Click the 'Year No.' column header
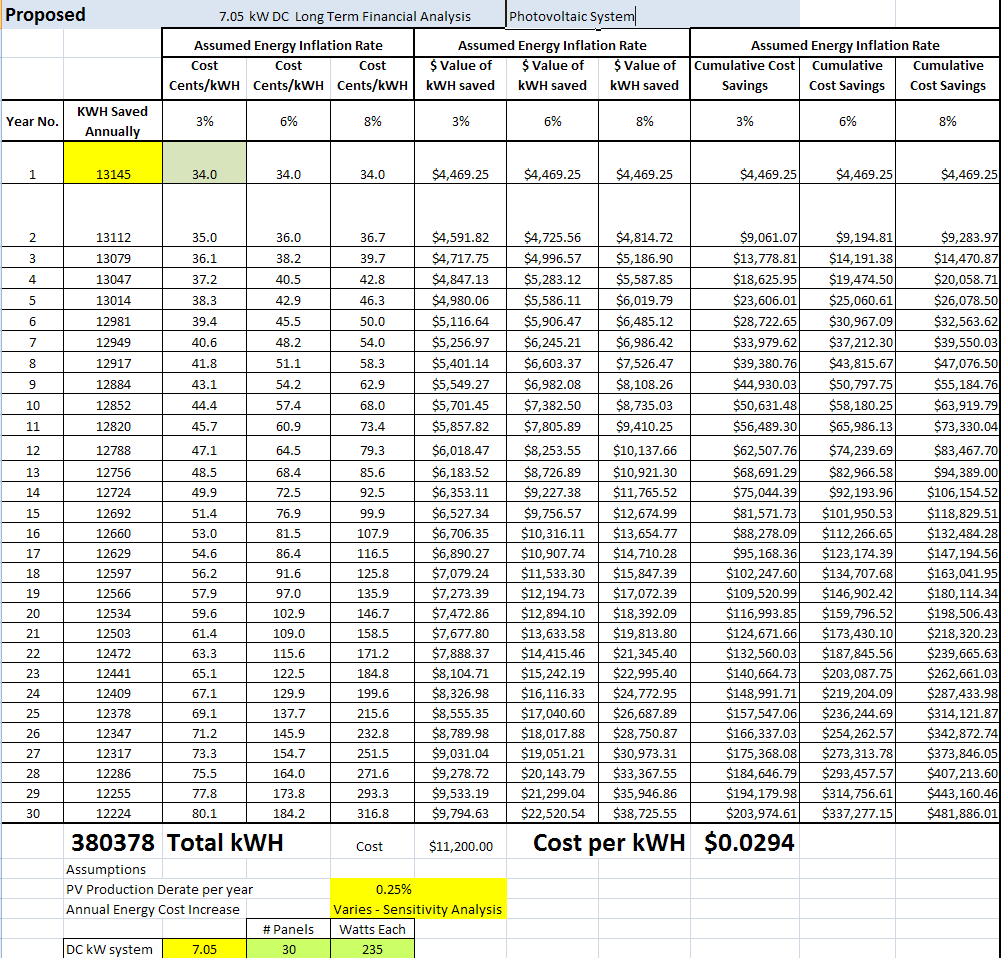The height and width of the screenshot is (958, 1001). point(32,121)
